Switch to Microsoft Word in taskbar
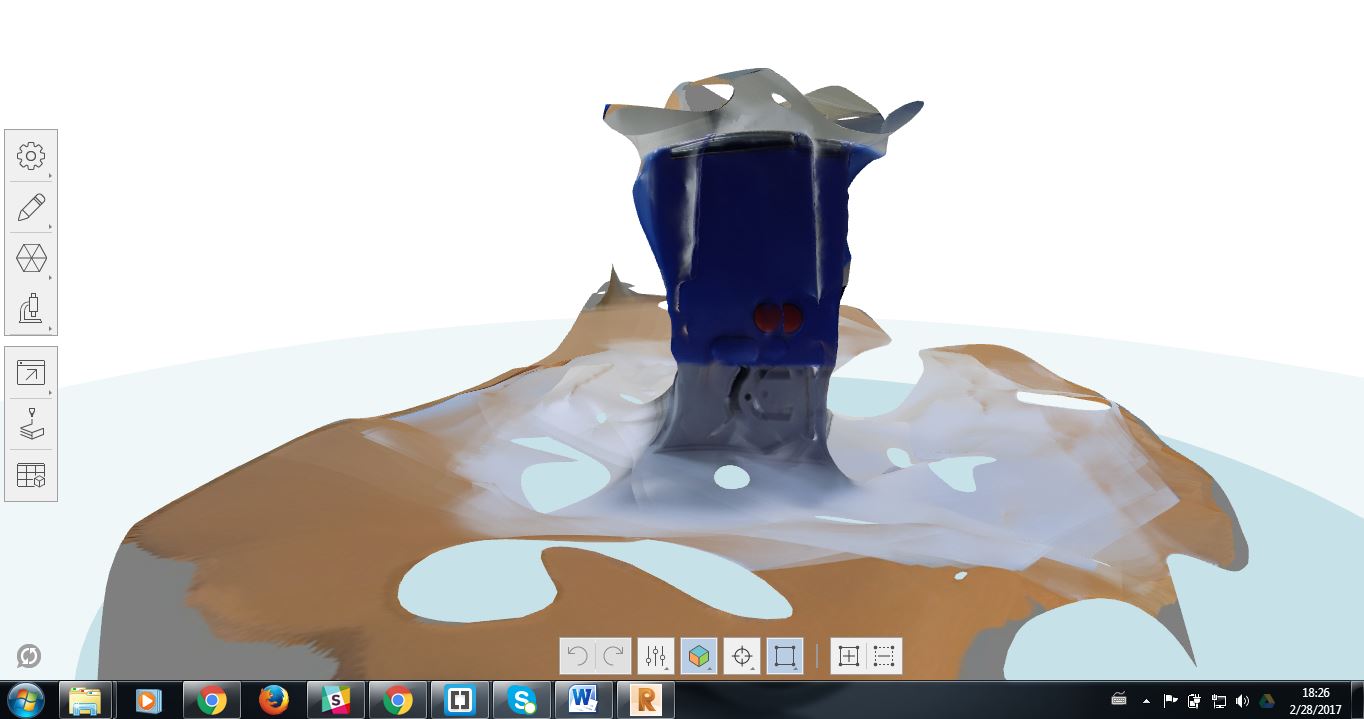The width and height of the screenshot is (1364, 719). [583, 700]
